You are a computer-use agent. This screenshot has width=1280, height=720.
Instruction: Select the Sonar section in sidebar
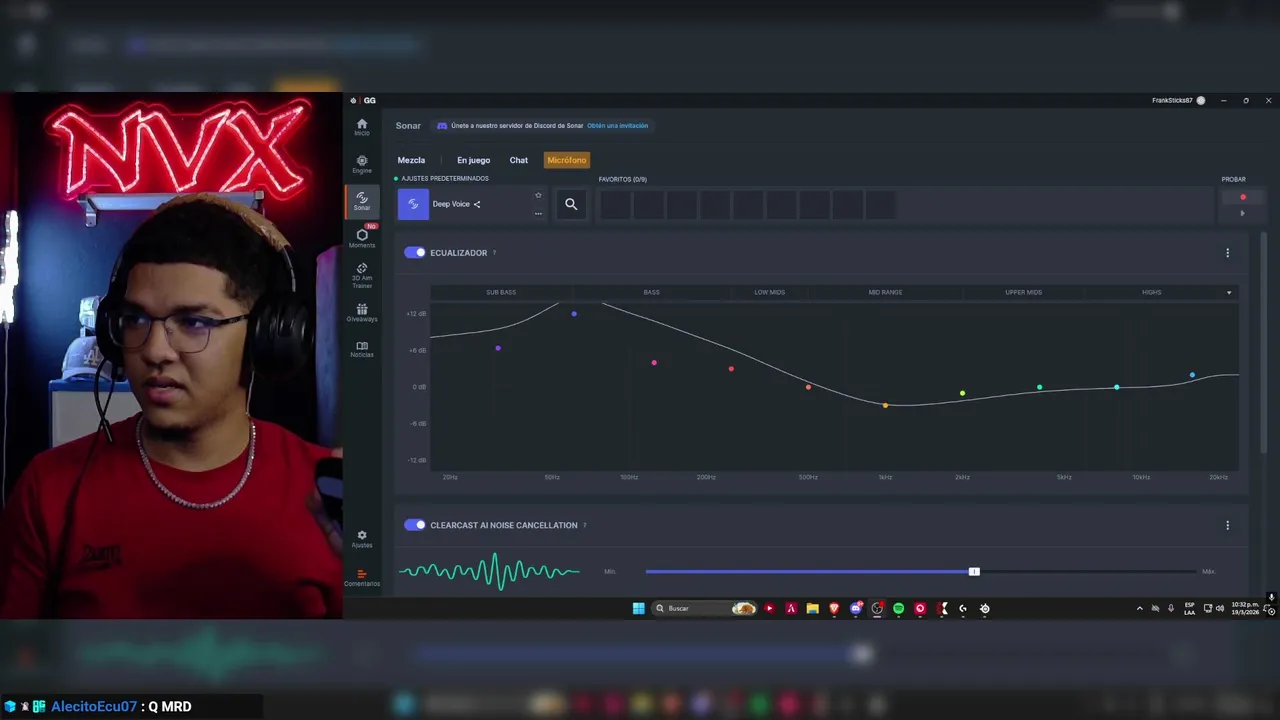point(362,201)
